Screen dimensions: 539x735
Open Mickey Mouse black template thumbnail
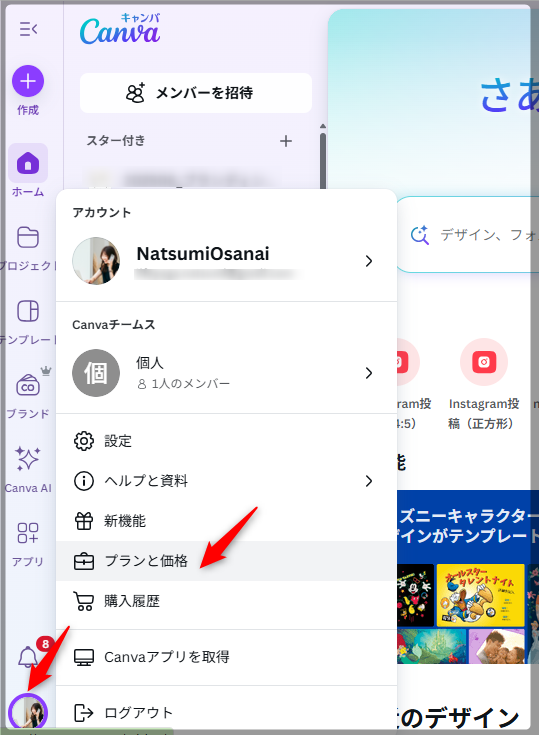[x=415, y=595]
